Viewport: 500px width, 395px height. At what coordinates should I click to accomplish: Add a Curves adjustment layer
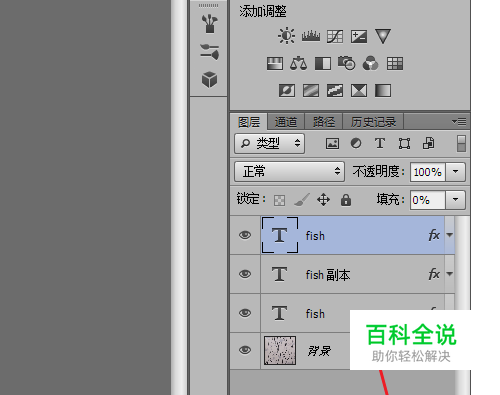[x=335, y=36]
